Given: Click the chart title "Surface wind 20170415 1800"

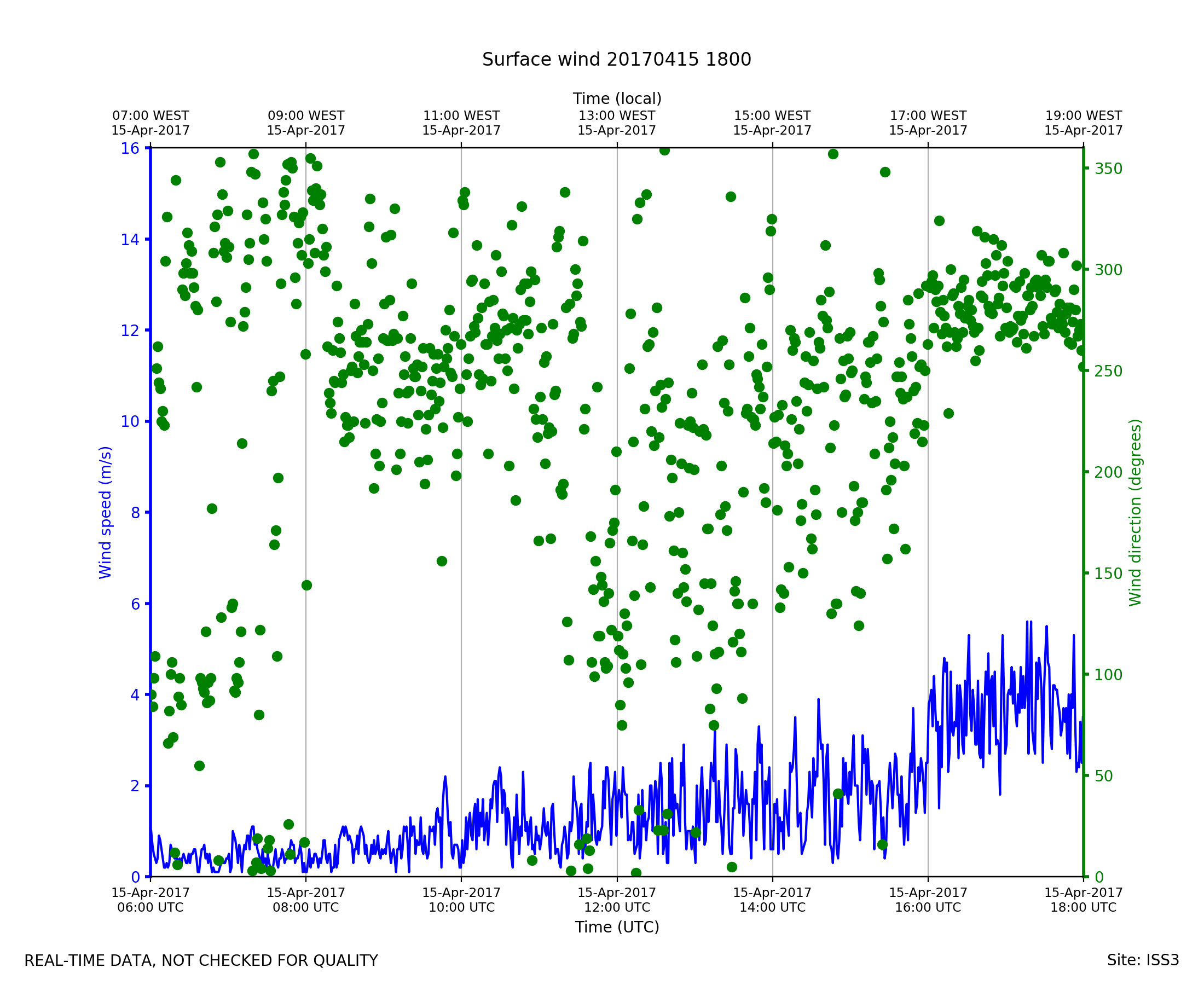Looking at the screenshot, I should coord(617,60).
